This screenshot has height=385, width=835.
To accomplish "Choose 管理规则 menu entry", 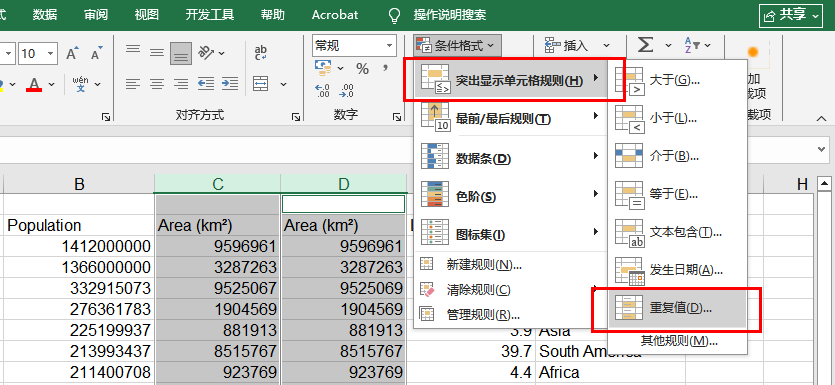I will click(511, 315).
